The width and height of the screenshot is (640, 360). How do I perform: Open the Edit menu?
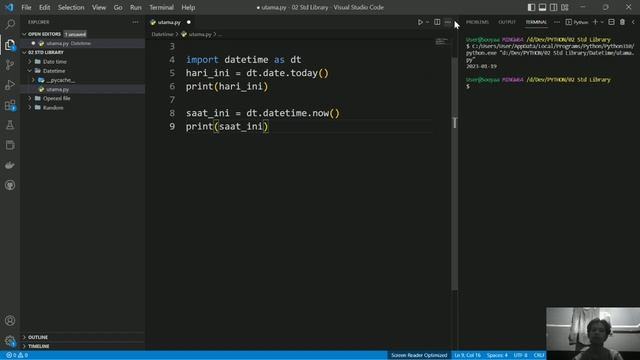[x=44, y=7]
